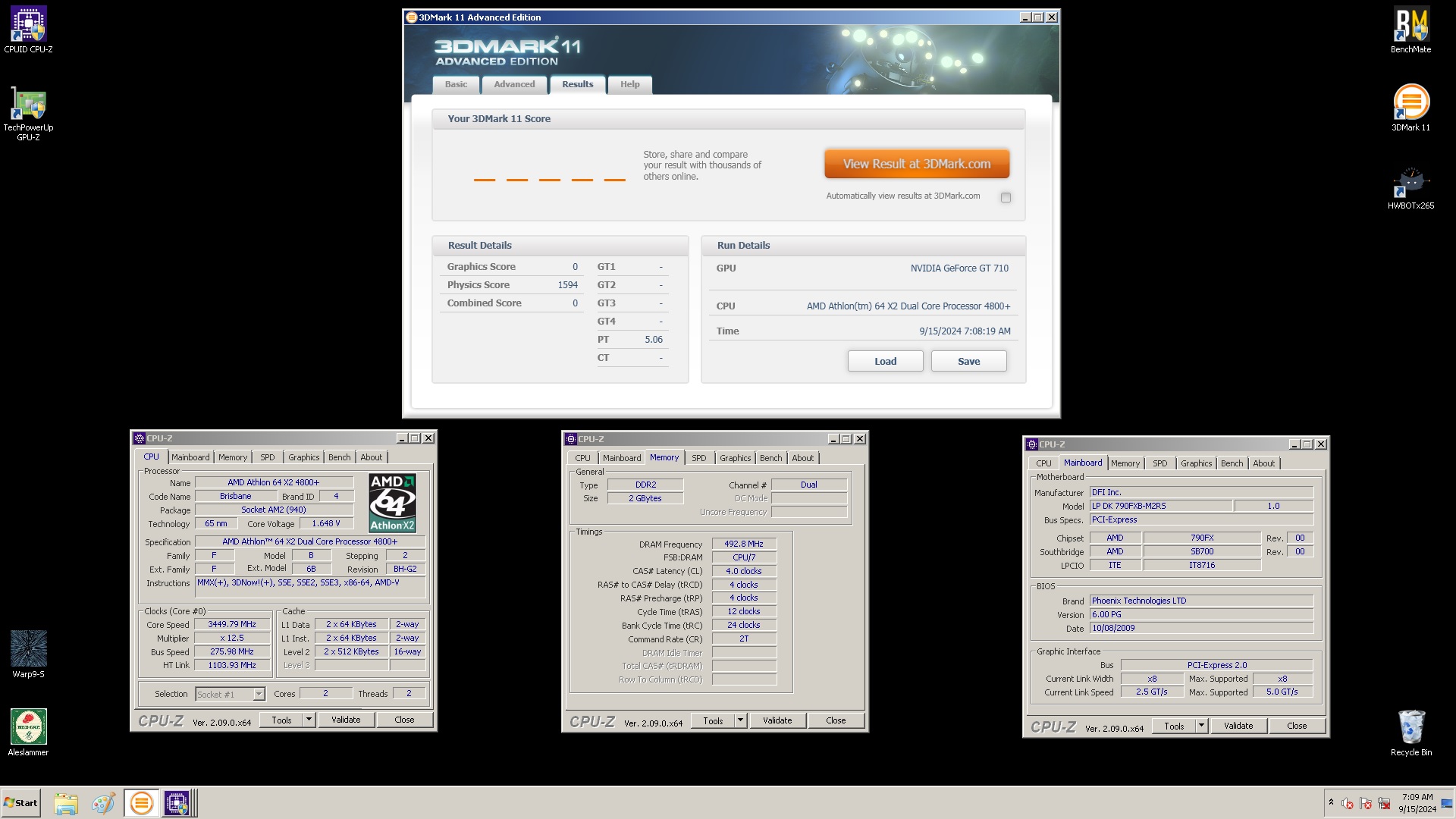This screenshot has height=819, width=1456.
Task: Open HWBOTx265 desktop shortcut
Action: [1410, 188]
